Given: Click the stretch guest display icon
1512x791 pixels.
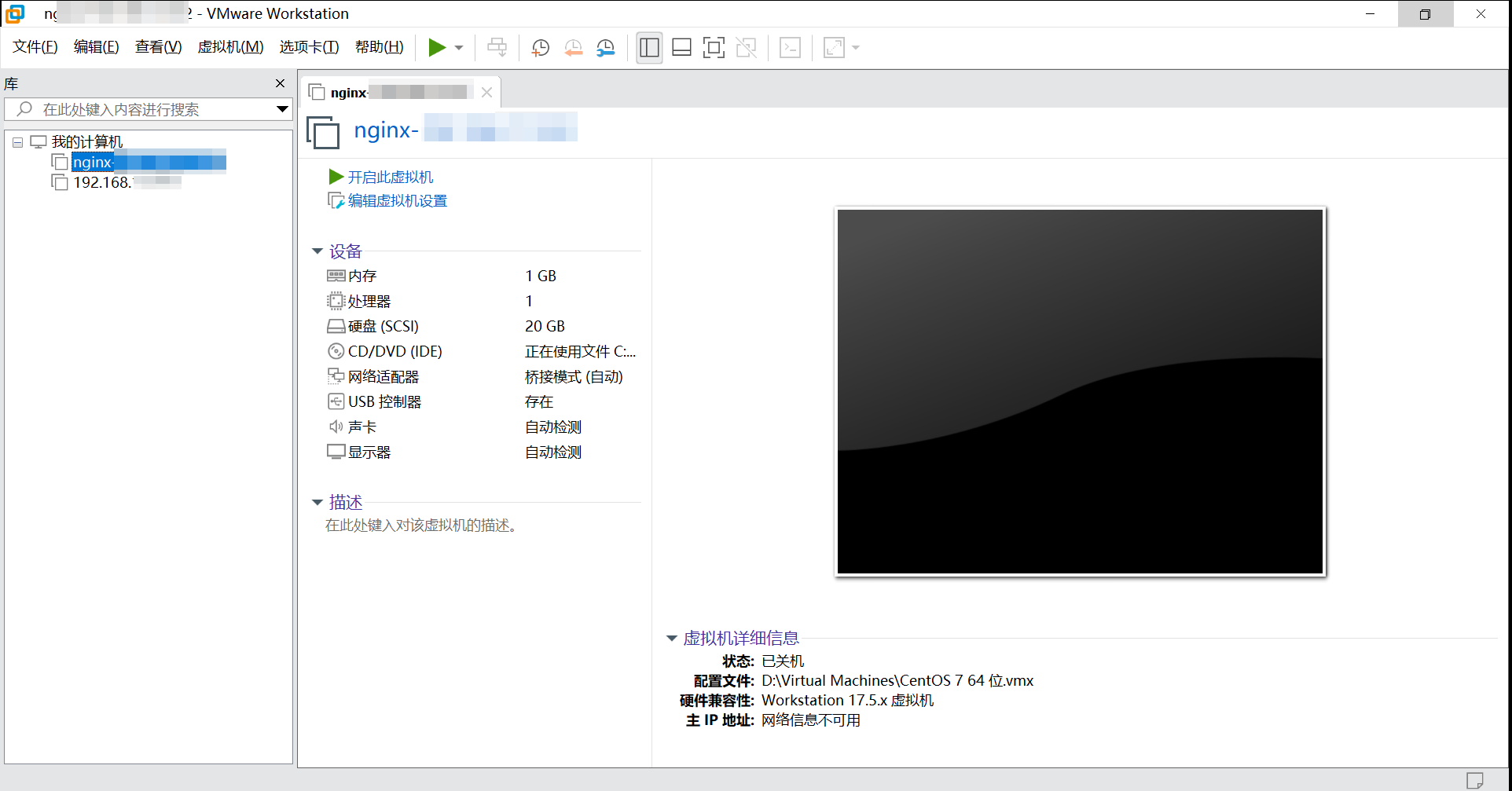Looking at the screenshot, I should coord(834,48).
